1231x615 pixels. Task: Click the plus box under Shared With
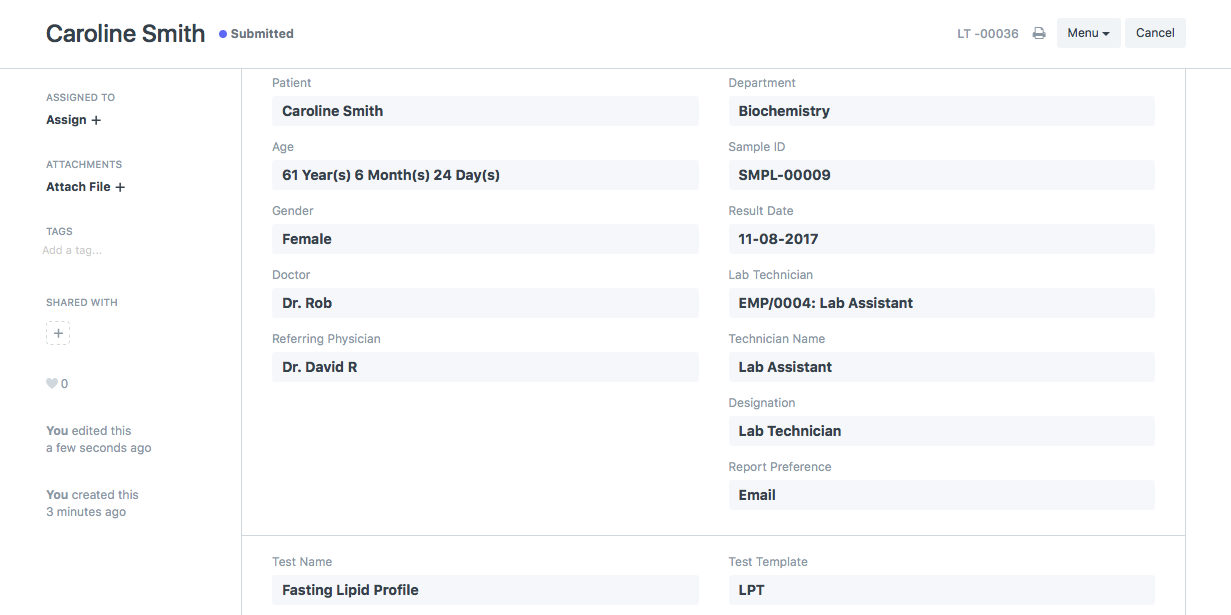coord(58,333)
